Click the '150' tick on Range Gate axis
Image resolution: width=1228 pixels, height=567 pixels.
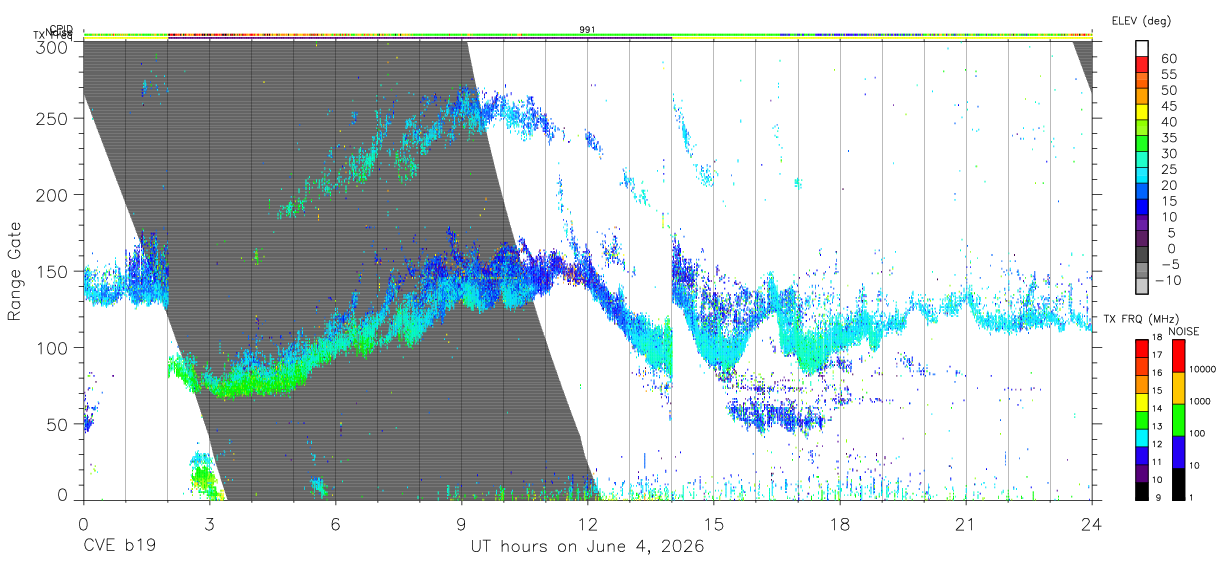click(x=52, y=271)
